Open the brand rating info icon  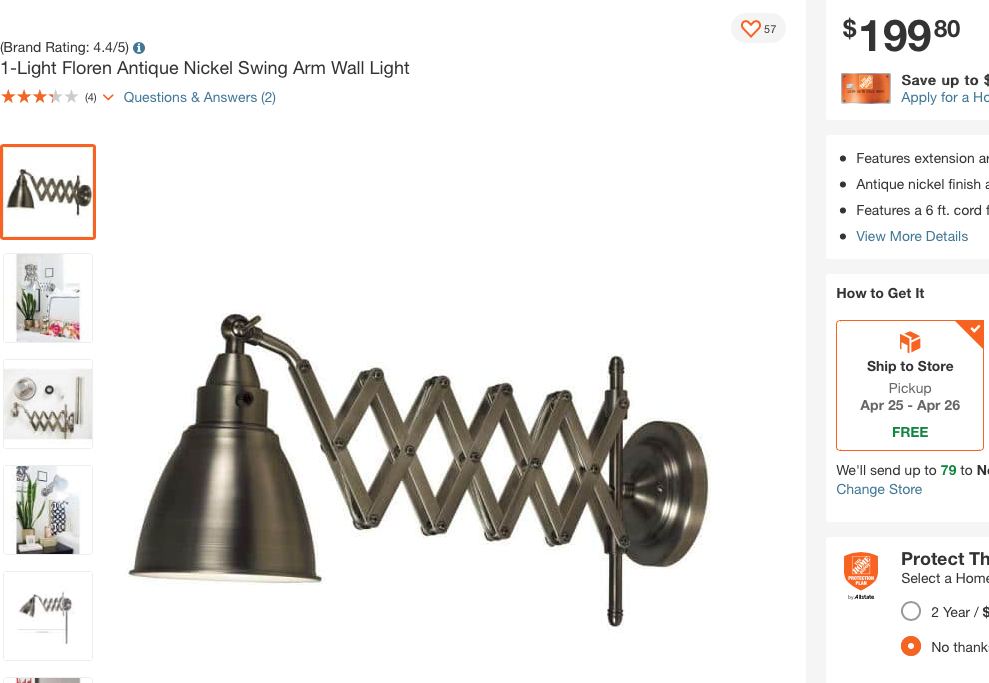click(x=139, y=48)
